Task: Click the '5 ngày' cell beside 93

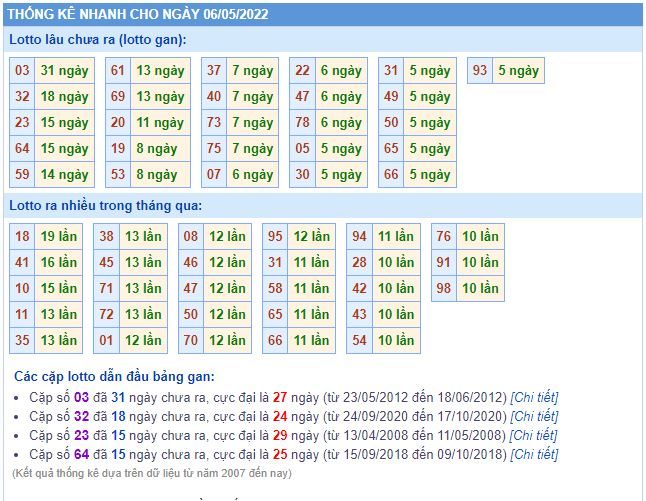Action: pyautogui.click(x=519, y=70)
